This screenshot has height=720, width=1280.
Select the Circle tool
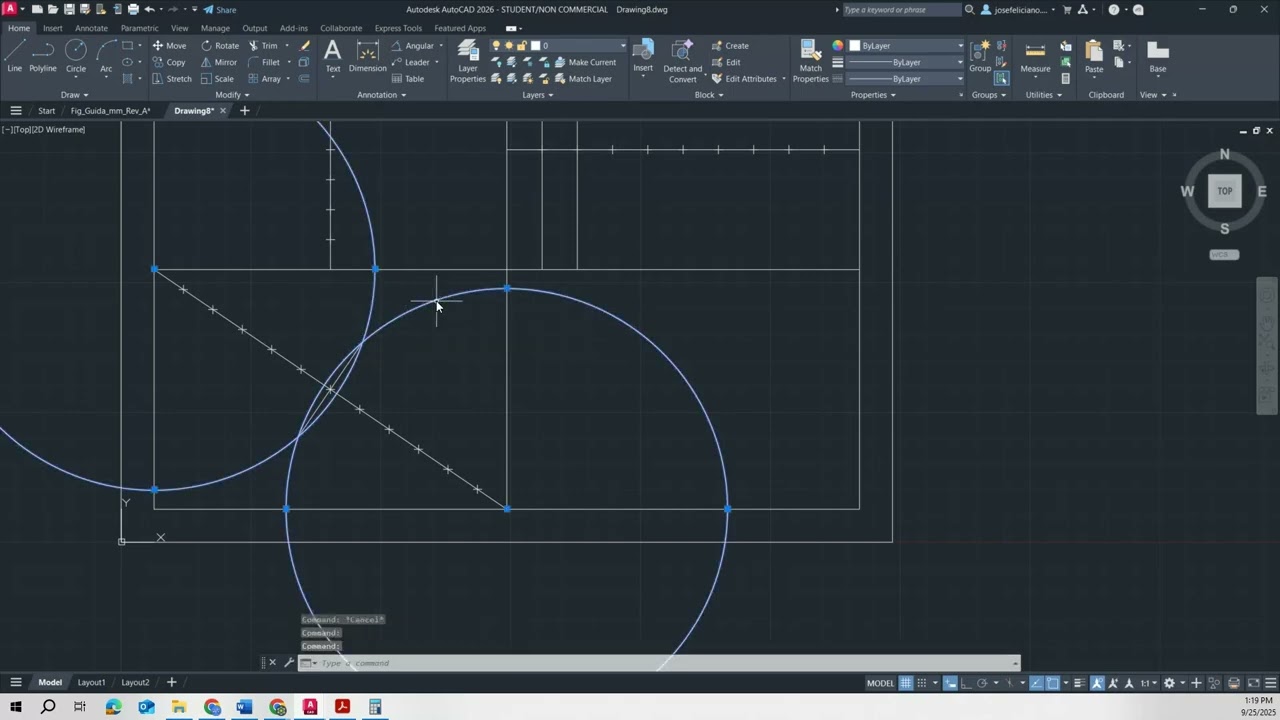click(x=76, y=56)
